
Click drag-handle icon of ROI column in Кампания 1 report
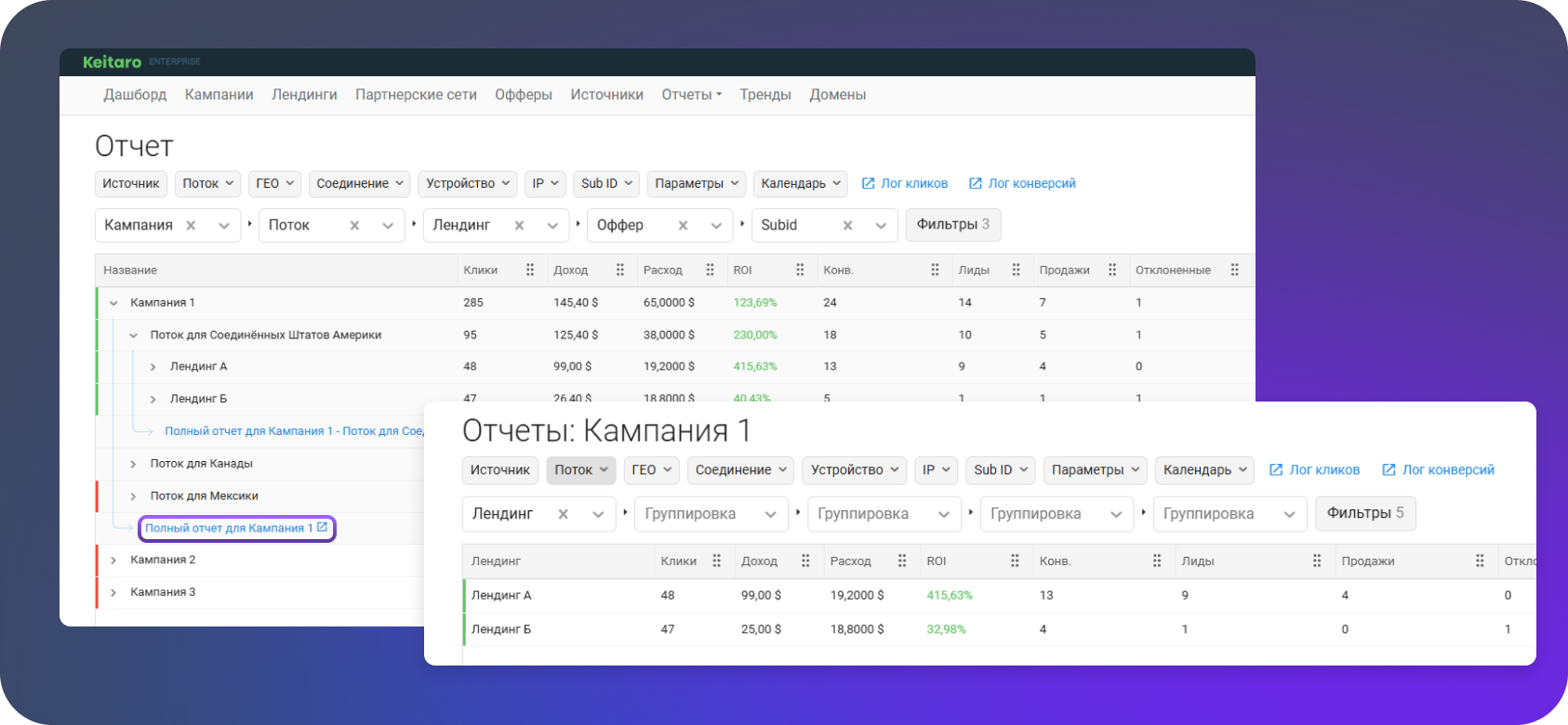click(1015, 560)
